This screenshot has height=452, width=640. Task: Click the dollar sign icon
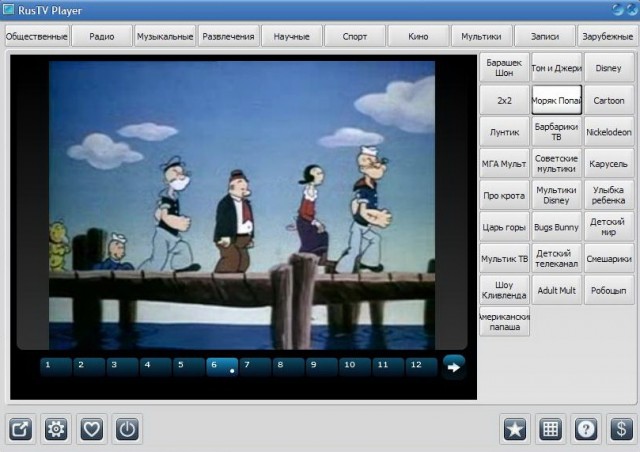pos(621,429)
